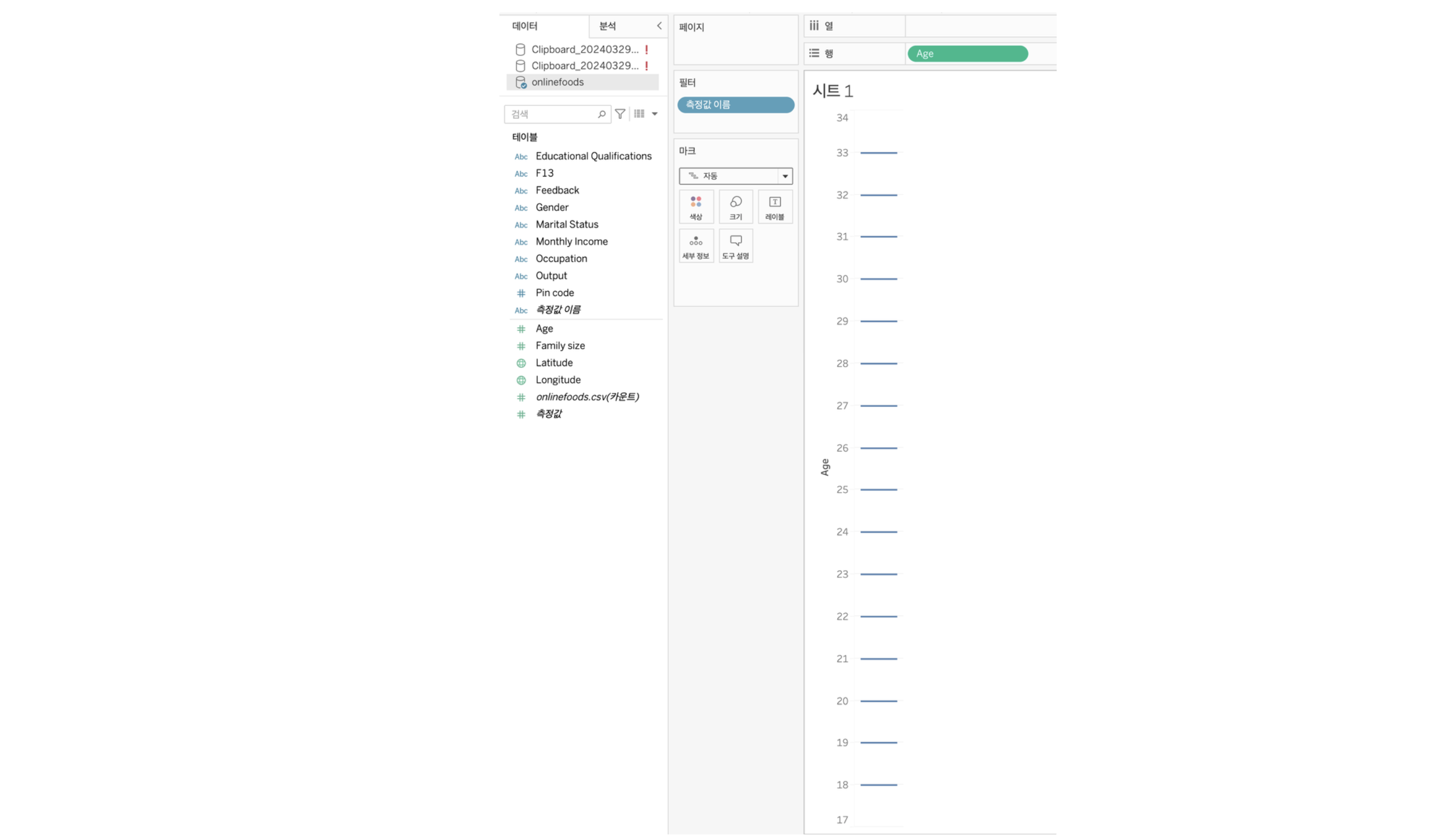Click the 크기 (Size) marks icon
This screenshot has width=1436, height=840.
tap(735, 207)
